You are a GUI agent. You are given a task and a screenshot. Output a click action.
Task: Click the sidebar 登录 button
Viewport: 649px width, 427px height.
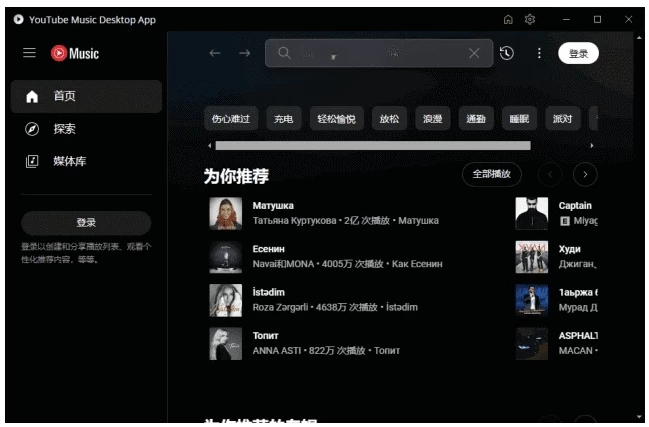pos(86,222)
